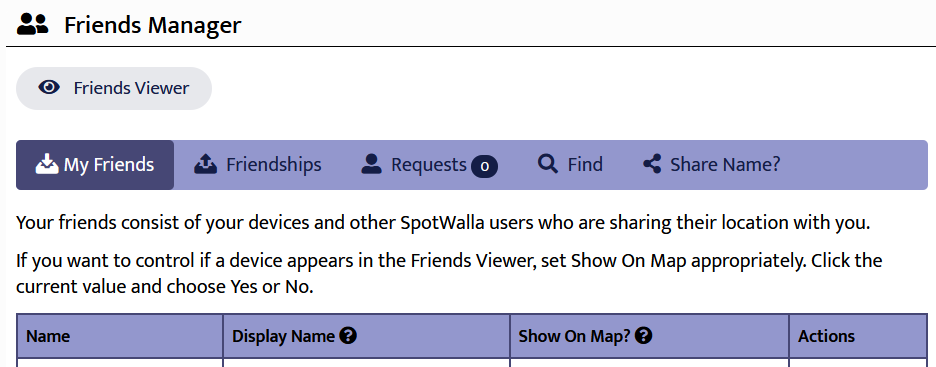The width and height of the screenshot is (936, 367).
Task: Click the inbox-download icon on My Friends
Action: point(47,164)
